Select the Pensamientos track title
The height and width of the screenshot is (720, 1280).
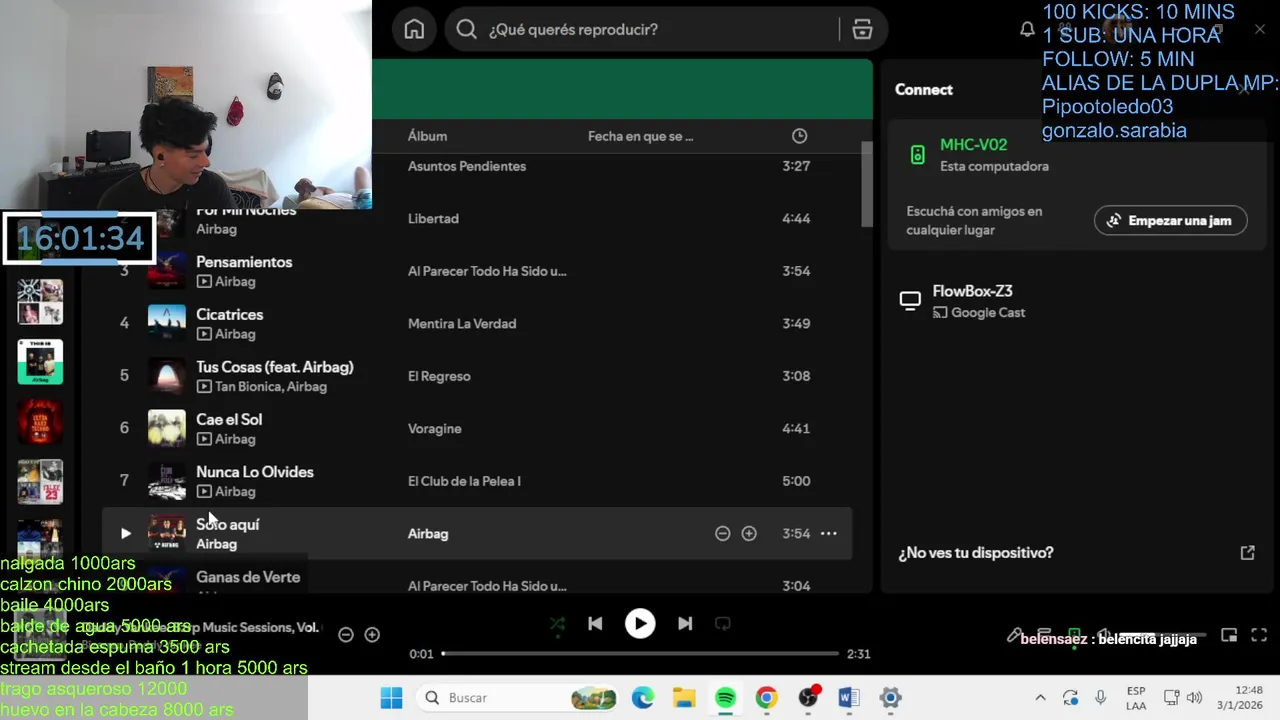(244, 262)
